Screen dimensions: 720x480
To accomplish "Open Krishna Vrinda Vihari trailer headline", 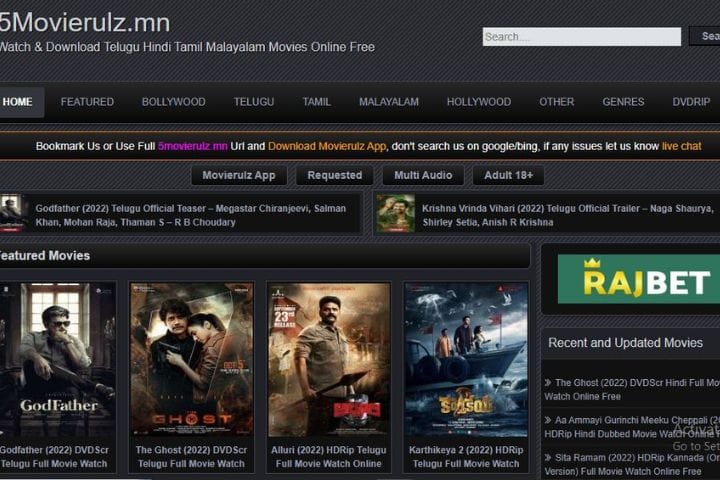I will pos(567,215).
